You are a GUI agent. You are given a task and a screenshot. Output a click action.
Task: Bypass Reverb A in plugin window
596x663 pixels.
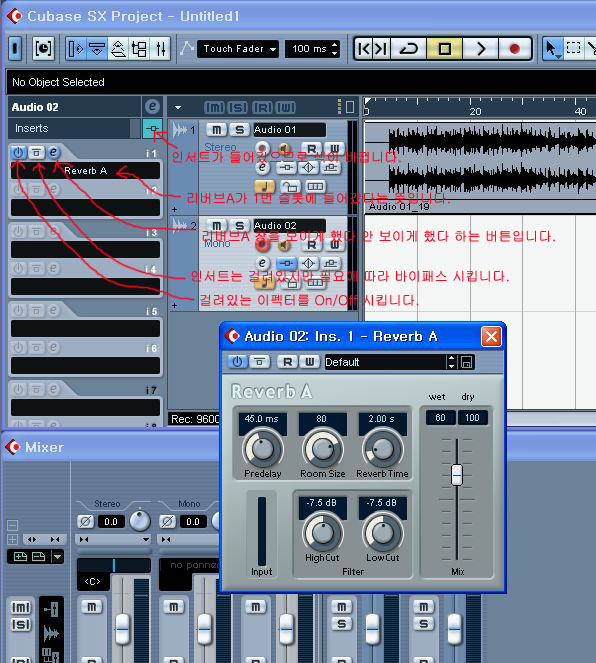point(260,362)
